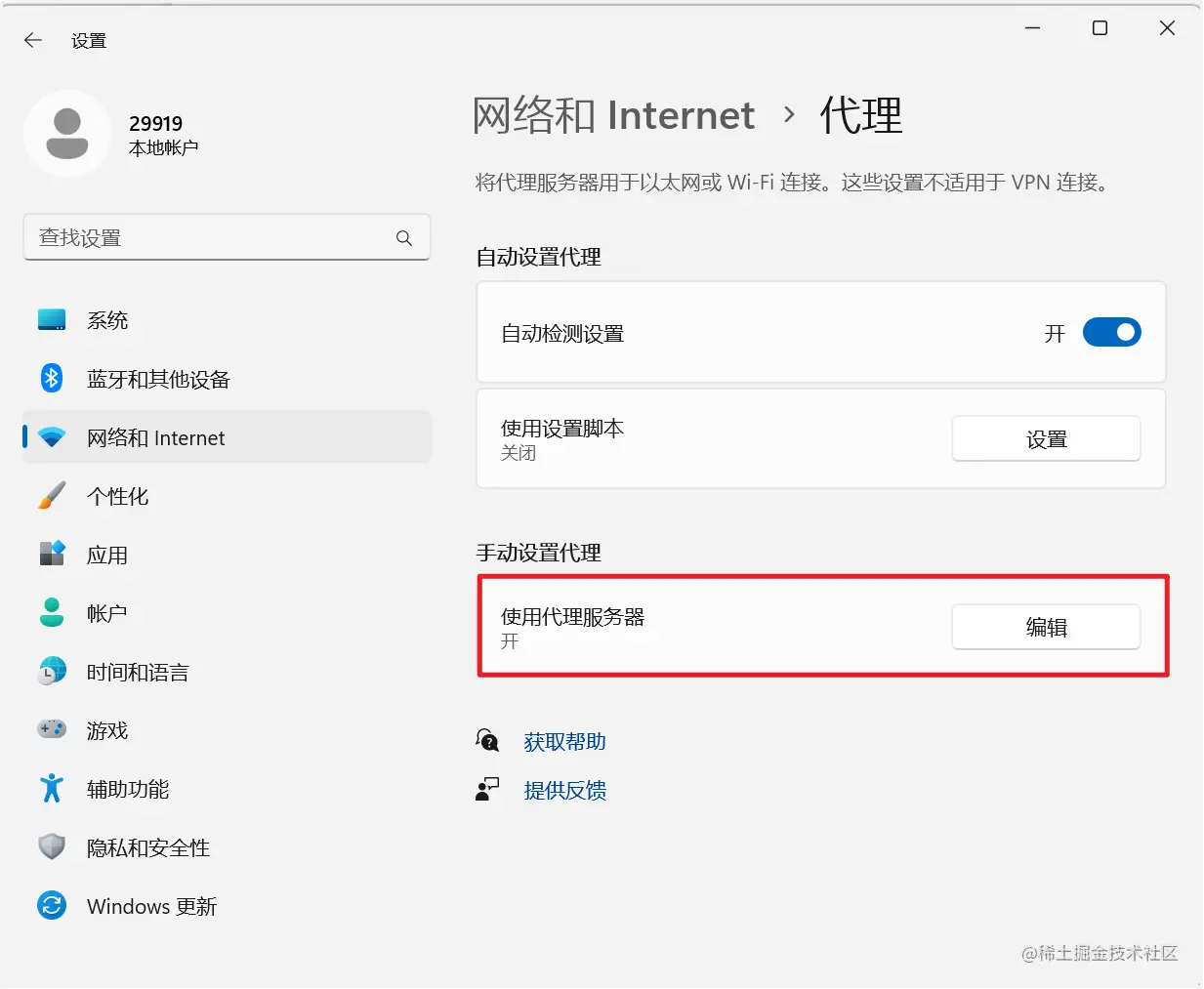This screenshot has width=1204, height=989.
Task: Select 网络和 Internet in the sidebar
Action: pos(156,437)
